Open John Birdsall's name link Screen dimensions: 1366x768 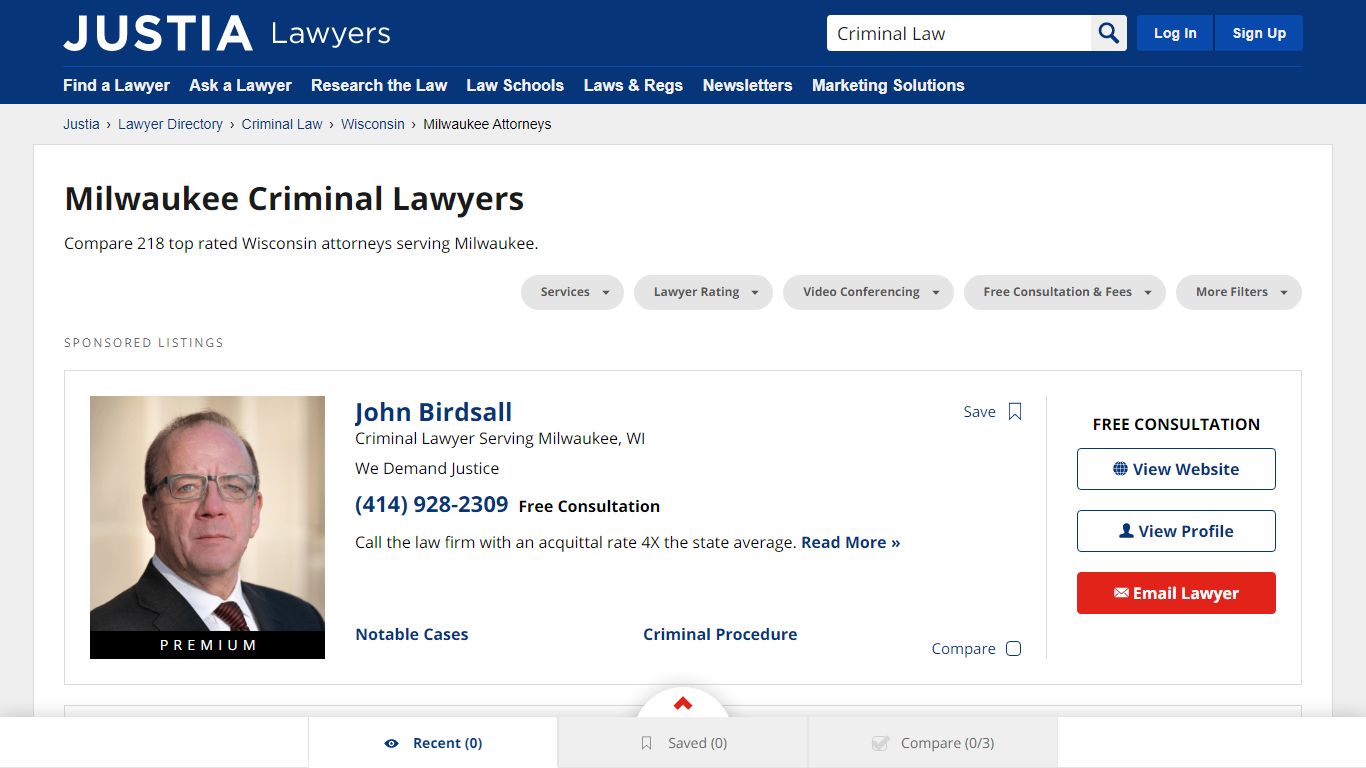coord(433,412)
